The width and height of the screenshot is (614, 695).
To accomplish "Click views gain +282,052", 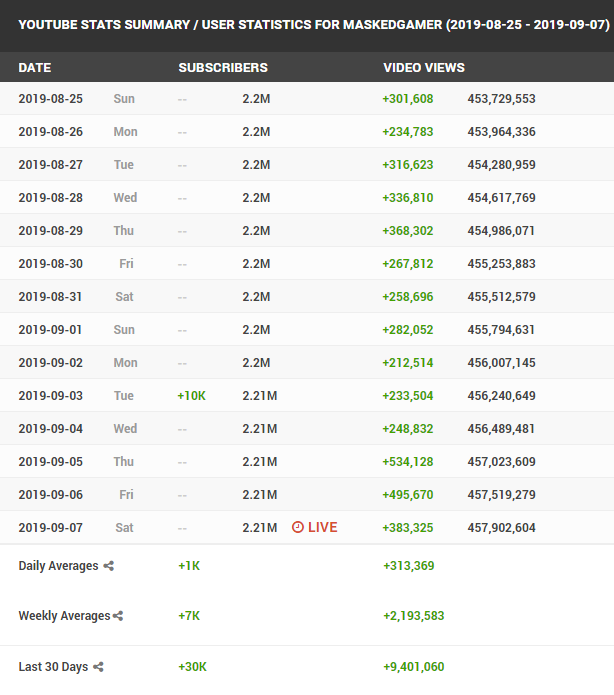I will point(408,330).
